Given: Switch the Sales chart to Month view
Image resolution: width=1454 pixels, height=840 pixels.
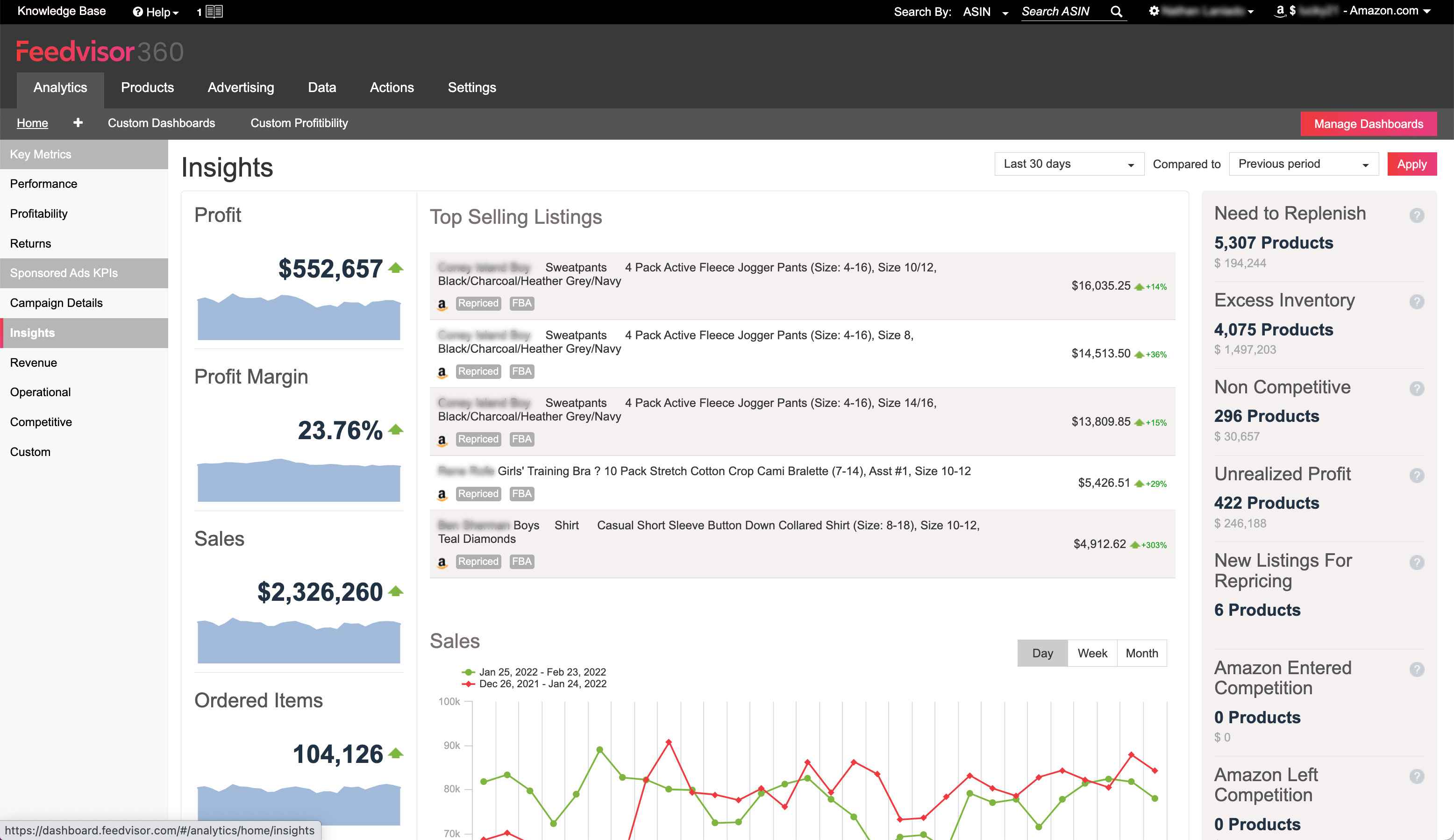Looking at the screenshot, I should click(x=1141, y=653).
